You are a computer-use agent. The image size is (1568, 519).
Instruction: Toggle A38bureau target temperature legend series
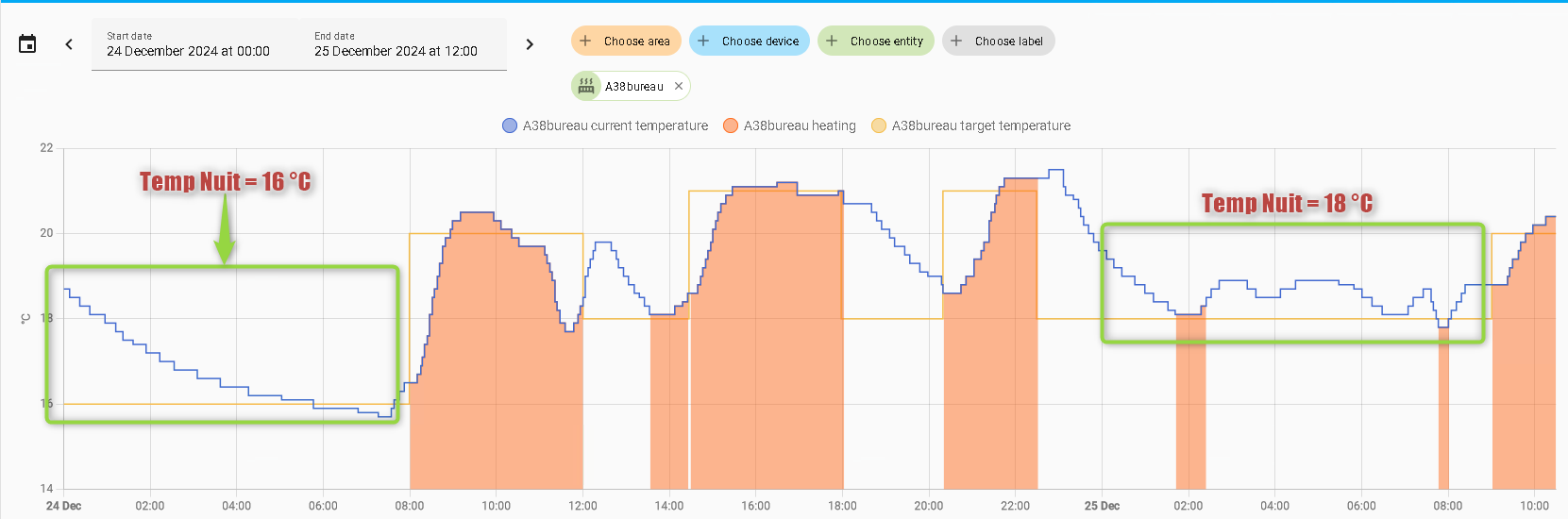981,126
